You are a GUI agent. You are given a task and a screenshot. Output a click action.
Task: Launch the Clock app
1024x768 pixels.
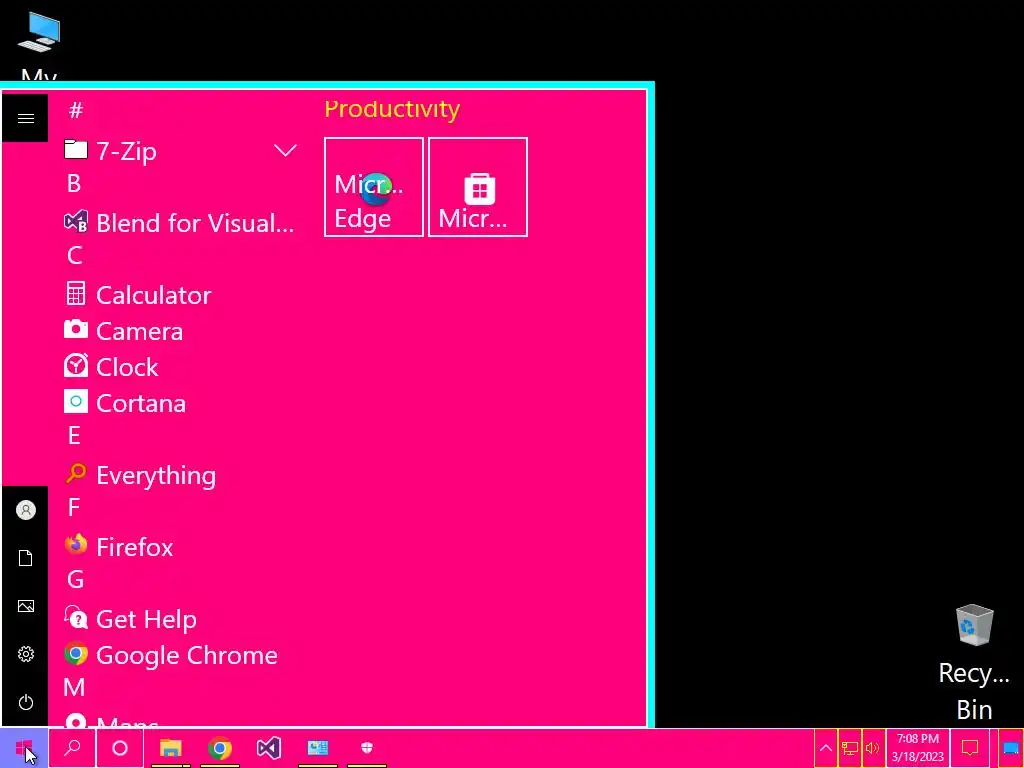click(111, 366)
